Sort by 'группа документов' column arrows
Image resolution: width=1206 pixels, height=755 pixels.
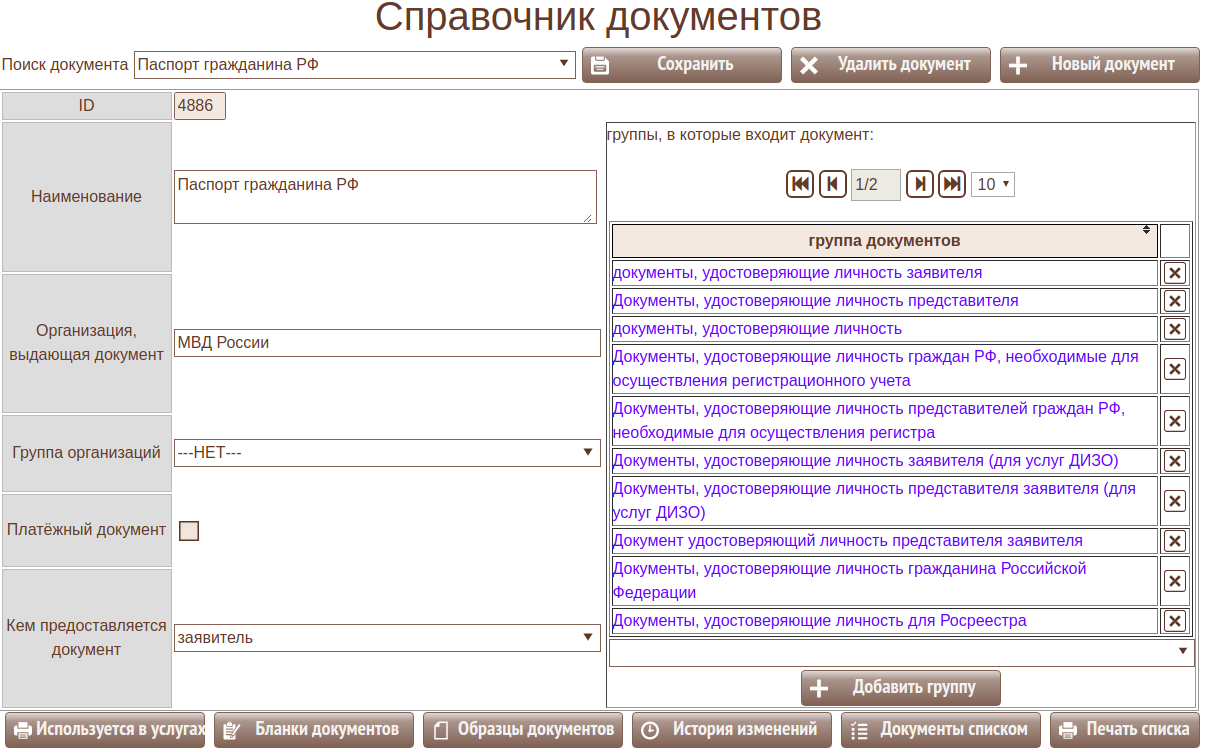click(1146, 230)
